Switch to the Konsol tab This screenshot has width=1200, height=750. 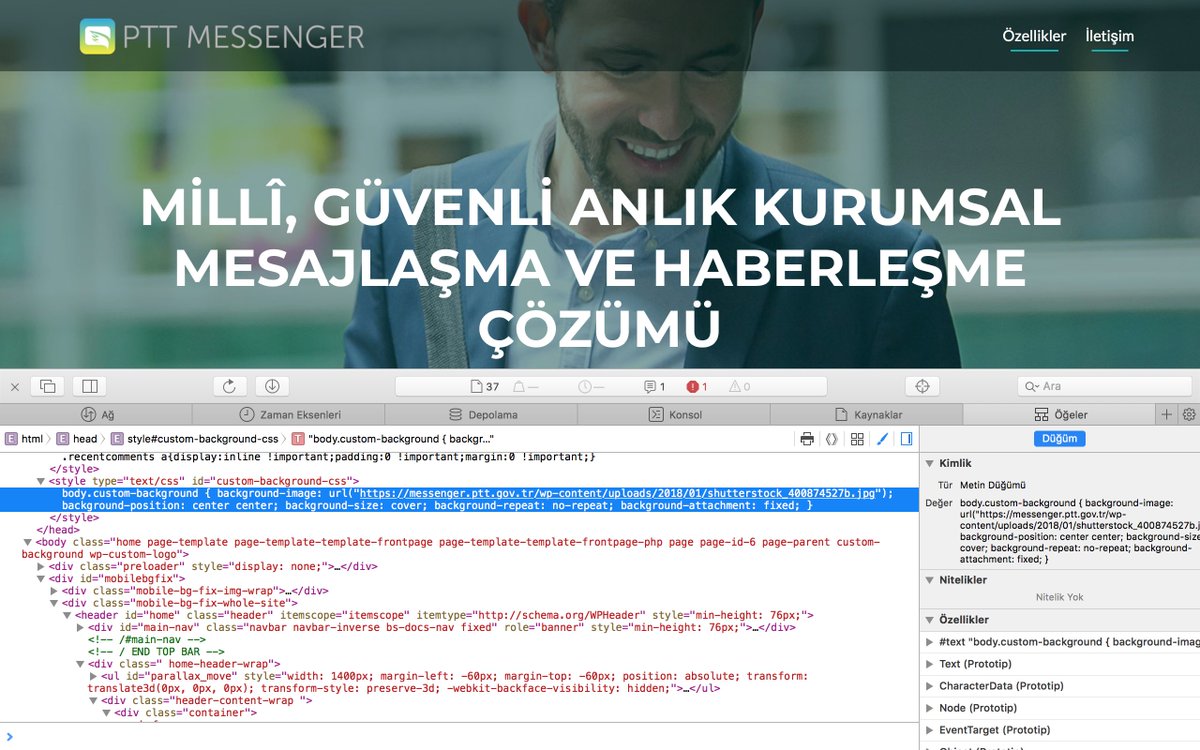point(675,414)
